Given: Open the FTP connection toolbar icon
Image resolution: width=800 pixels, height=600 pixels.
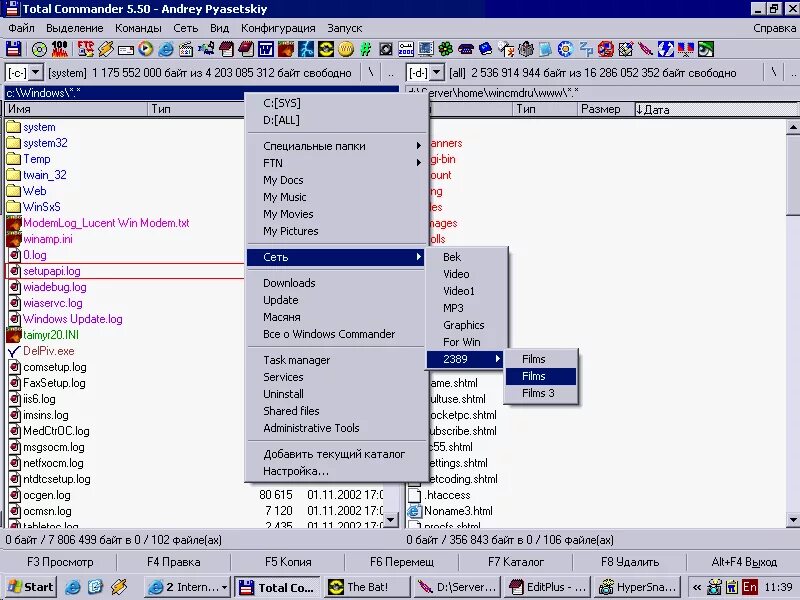Looking at the screenshot, I should 86,49.
